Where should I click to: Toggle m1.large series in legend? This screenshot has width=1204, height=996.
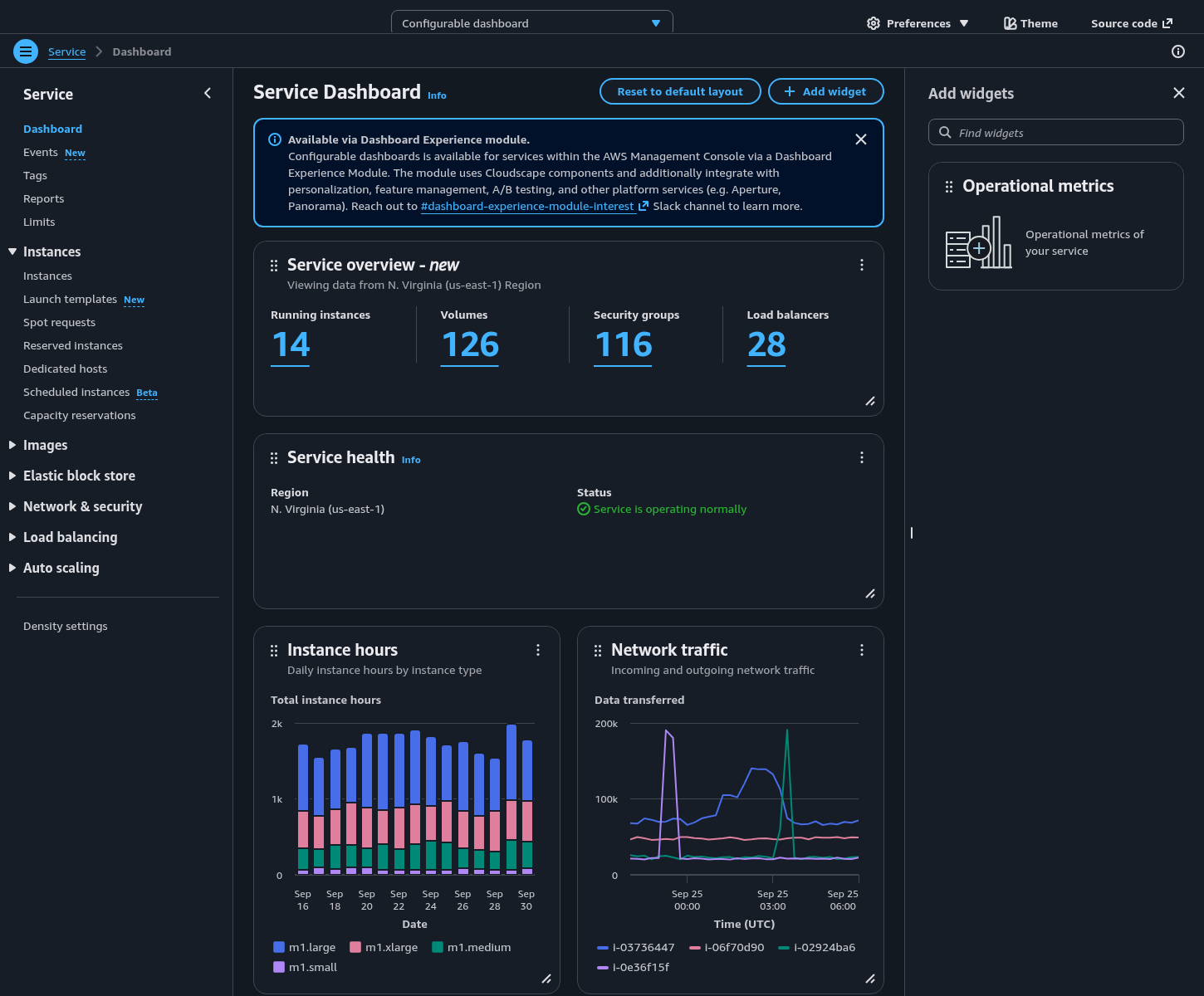pos(304,947)
